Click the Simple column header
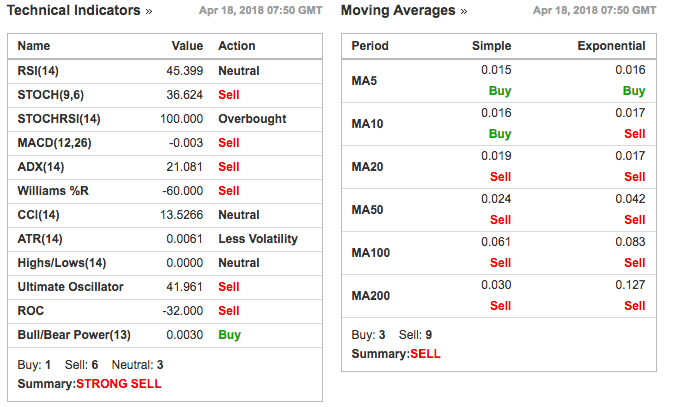Viewport: 673px width, 407px height. [491, 46]
